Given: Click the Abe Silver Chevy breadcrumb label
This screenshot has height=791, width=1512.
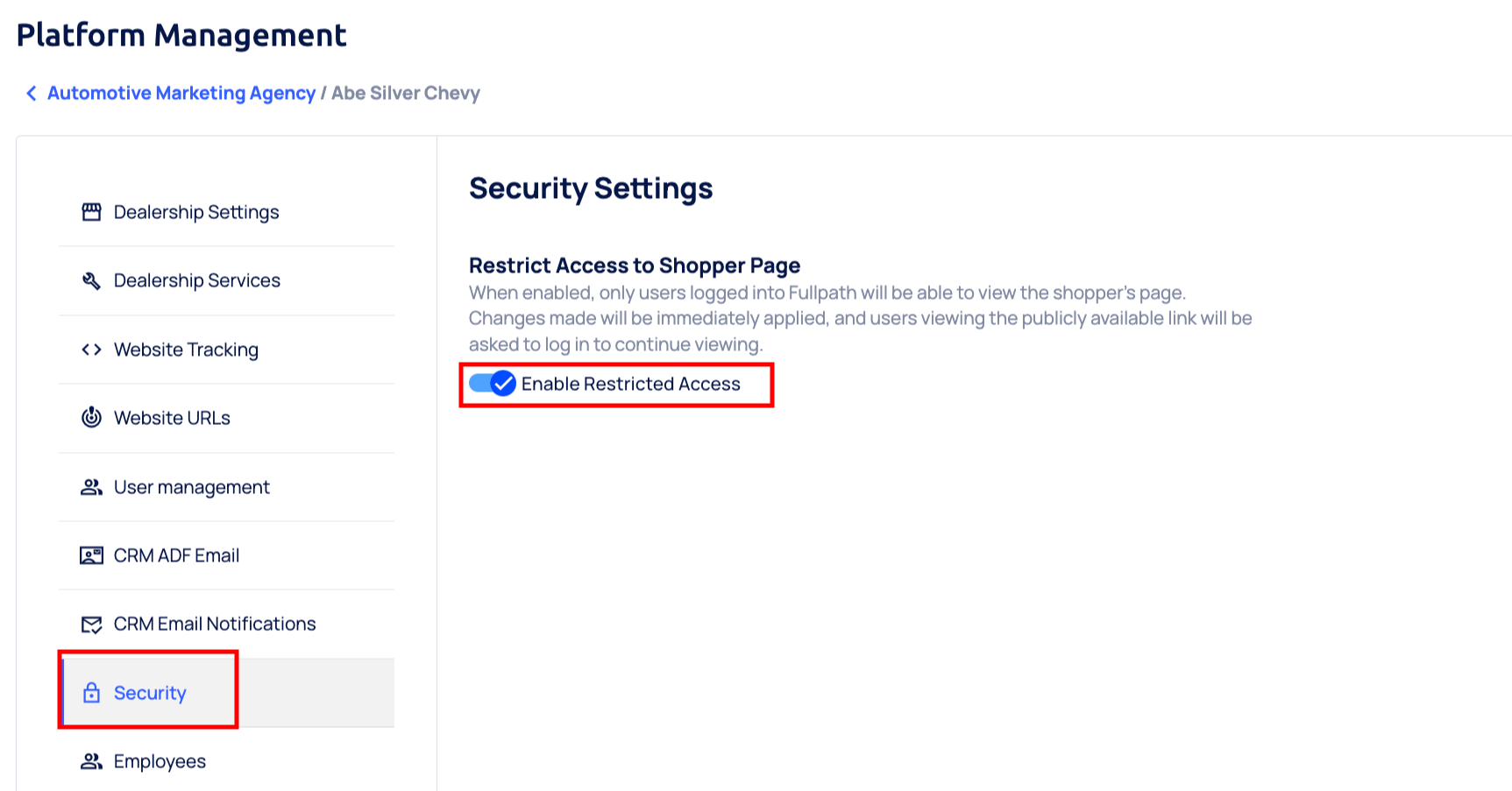Looking at the screenshot, I should click(405, 93).
